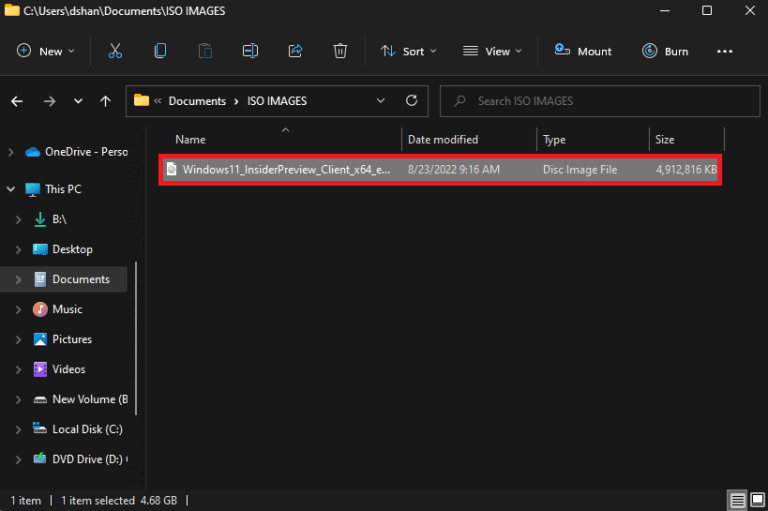This screenshot has width=768, height=511.
Task: Expand the This PC tree node
Action: click(x=11, y=189)
